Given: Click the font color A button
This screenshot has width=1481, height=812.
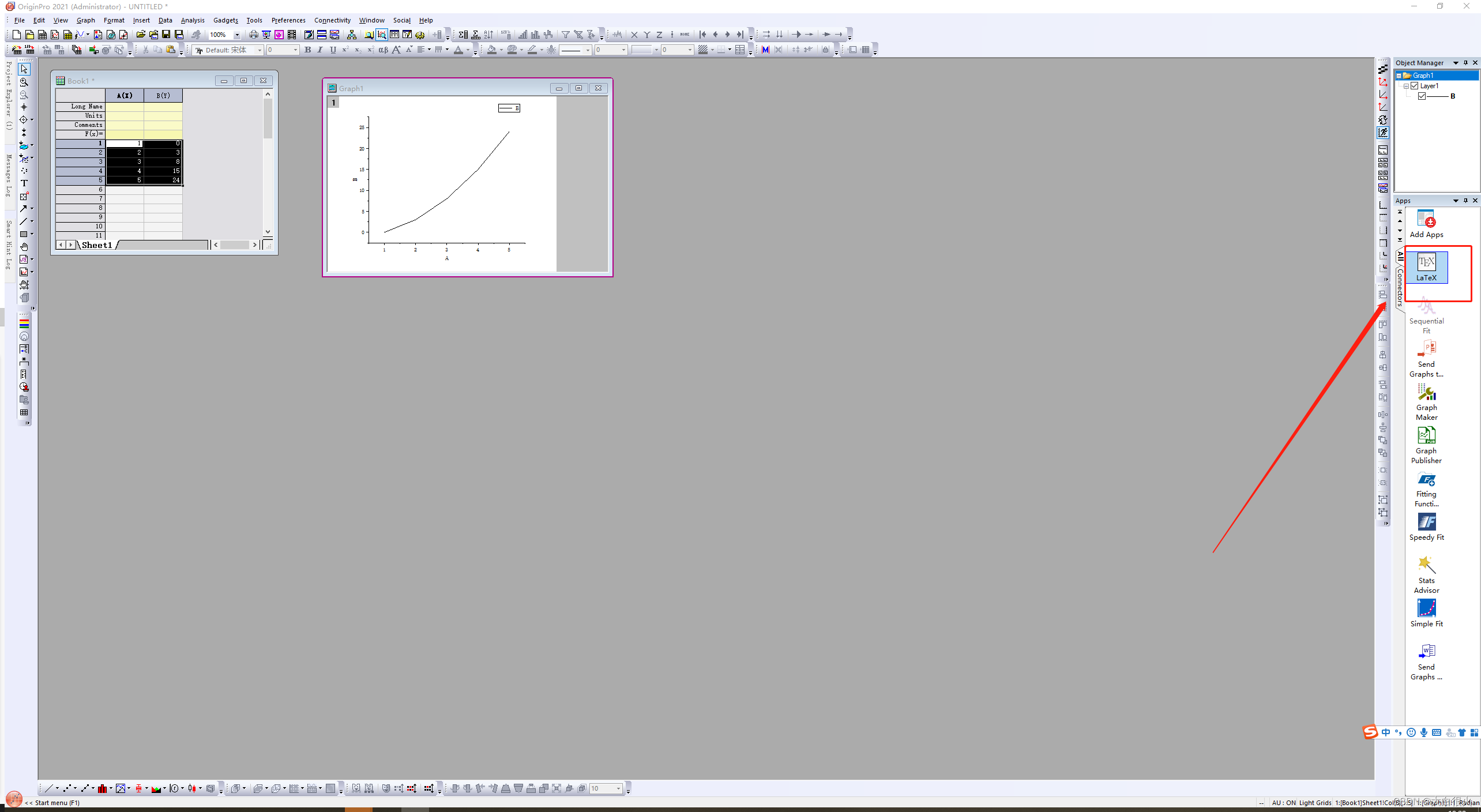Looking at the screenshot, I should [458, 50].
